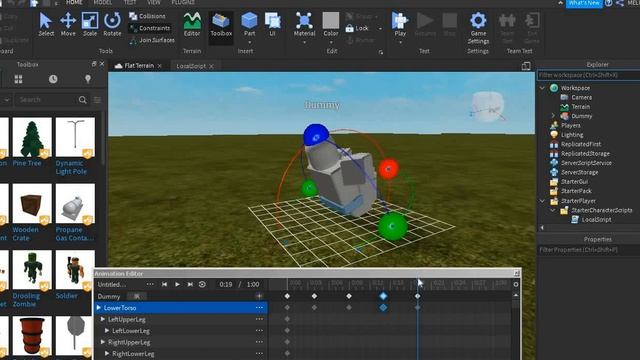Activate the Move tool
The image size is (640, 360).
coord(68,24)
